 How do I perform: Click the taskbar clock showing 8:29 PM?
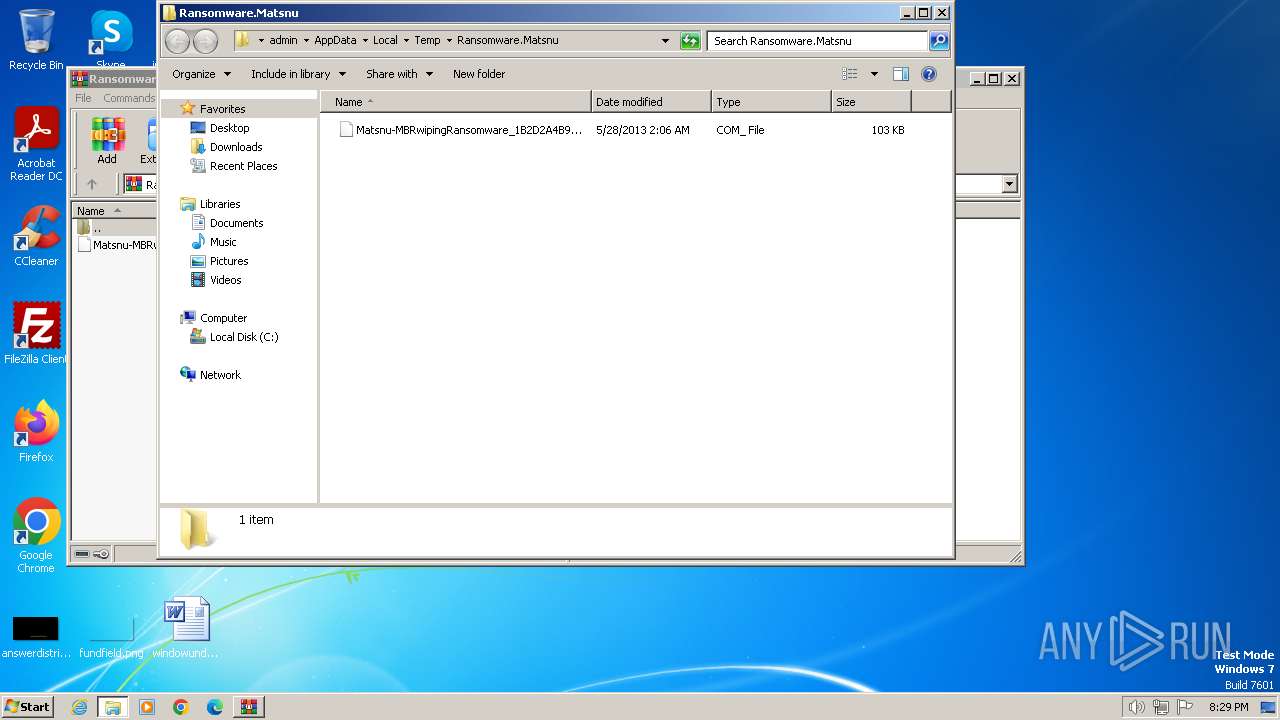[1228, 707]
